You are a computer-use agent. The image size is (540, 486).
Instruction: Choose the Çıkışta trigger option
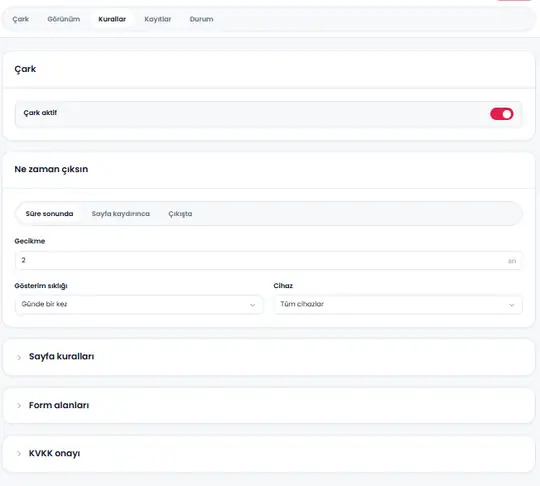pyautogui.click(x=180, y=214)
